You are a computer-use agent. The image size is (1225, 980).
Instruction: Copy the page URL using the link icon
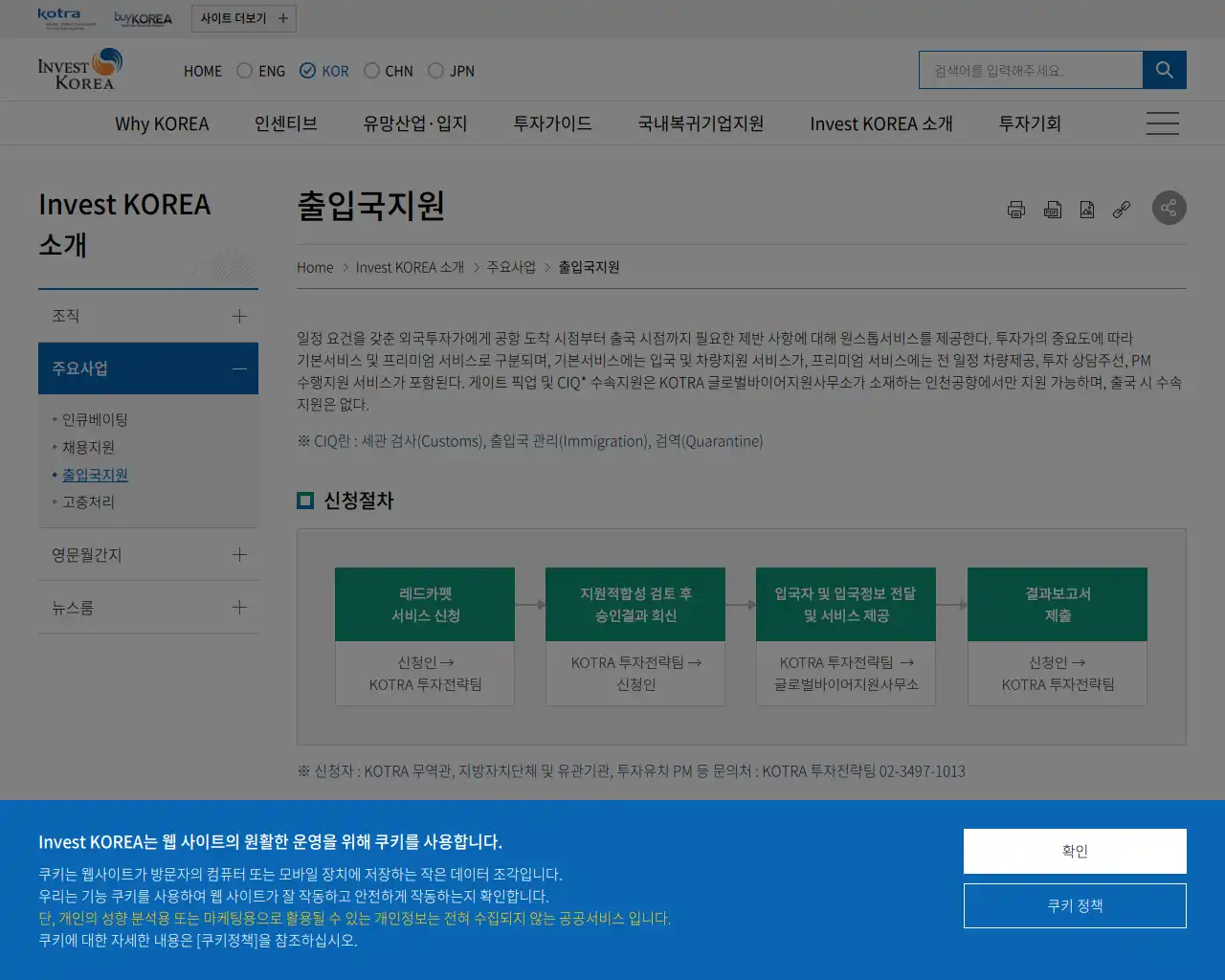point(1122,209)
